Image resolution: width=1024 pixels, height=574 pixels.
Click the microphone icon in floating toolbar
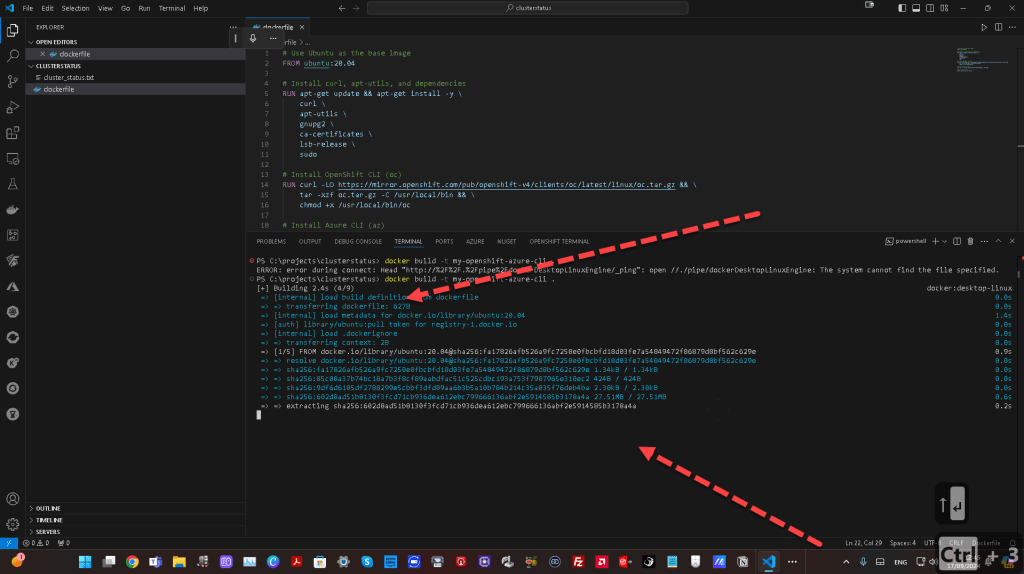pos(253,39)
